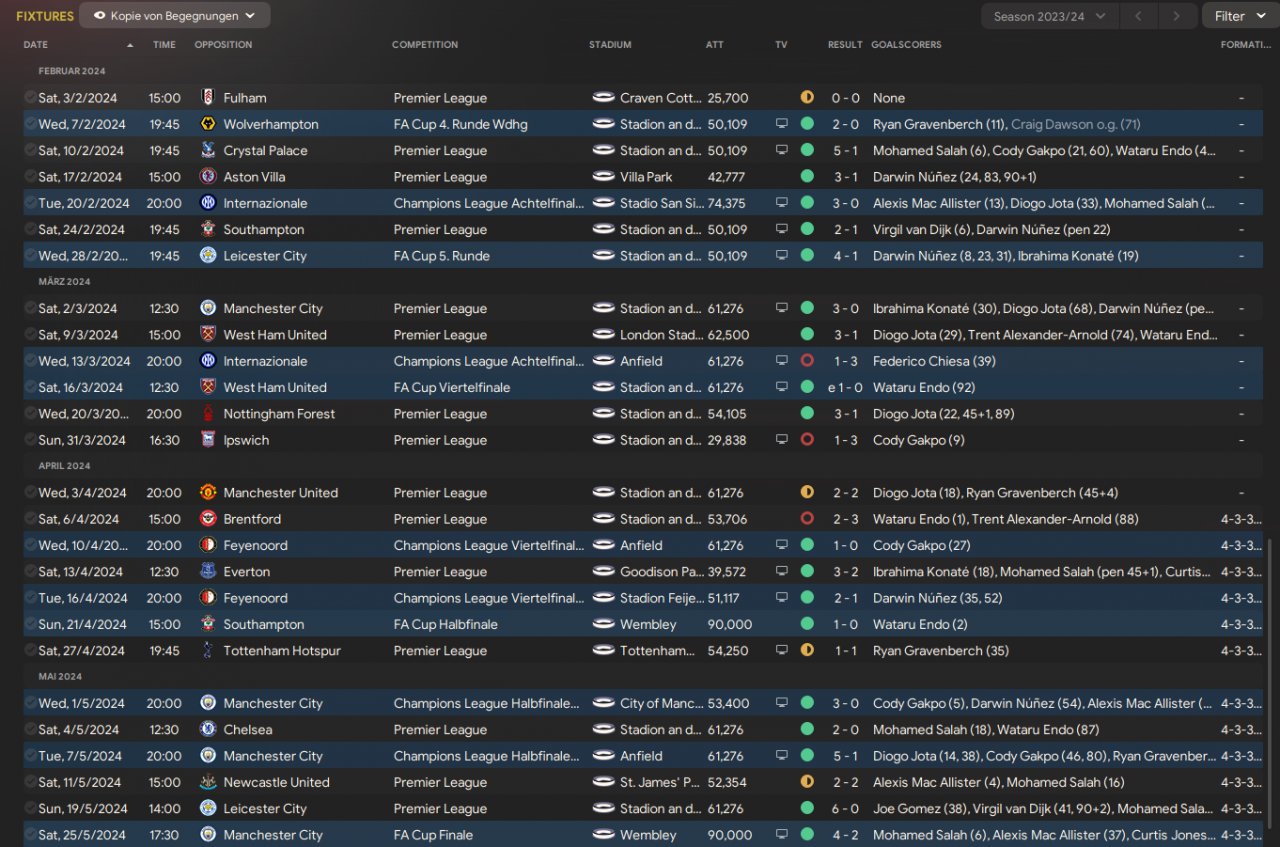Sort by the RESULT column header

pyautogui.click(x=845, y=45)
